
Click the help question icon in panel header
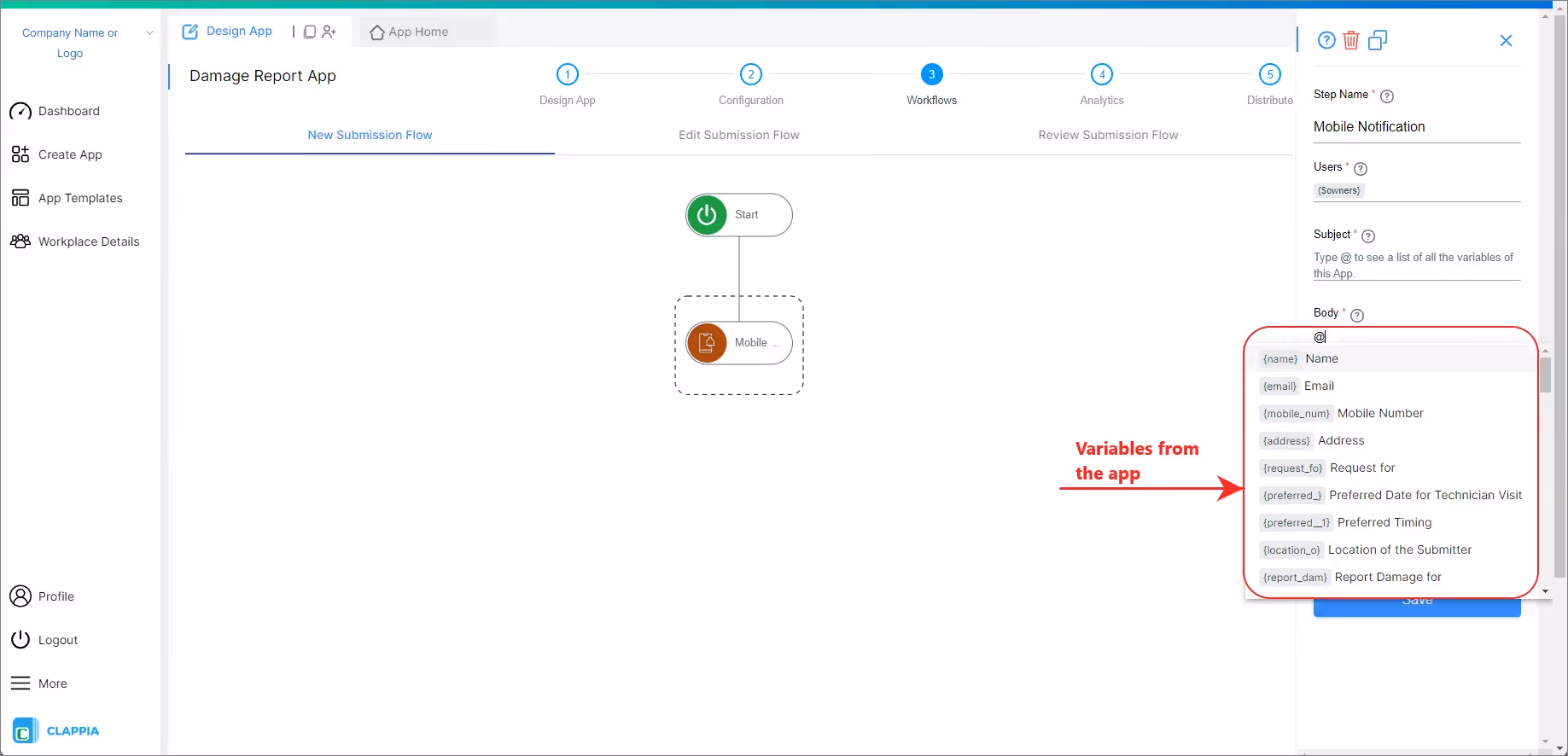1326,40
